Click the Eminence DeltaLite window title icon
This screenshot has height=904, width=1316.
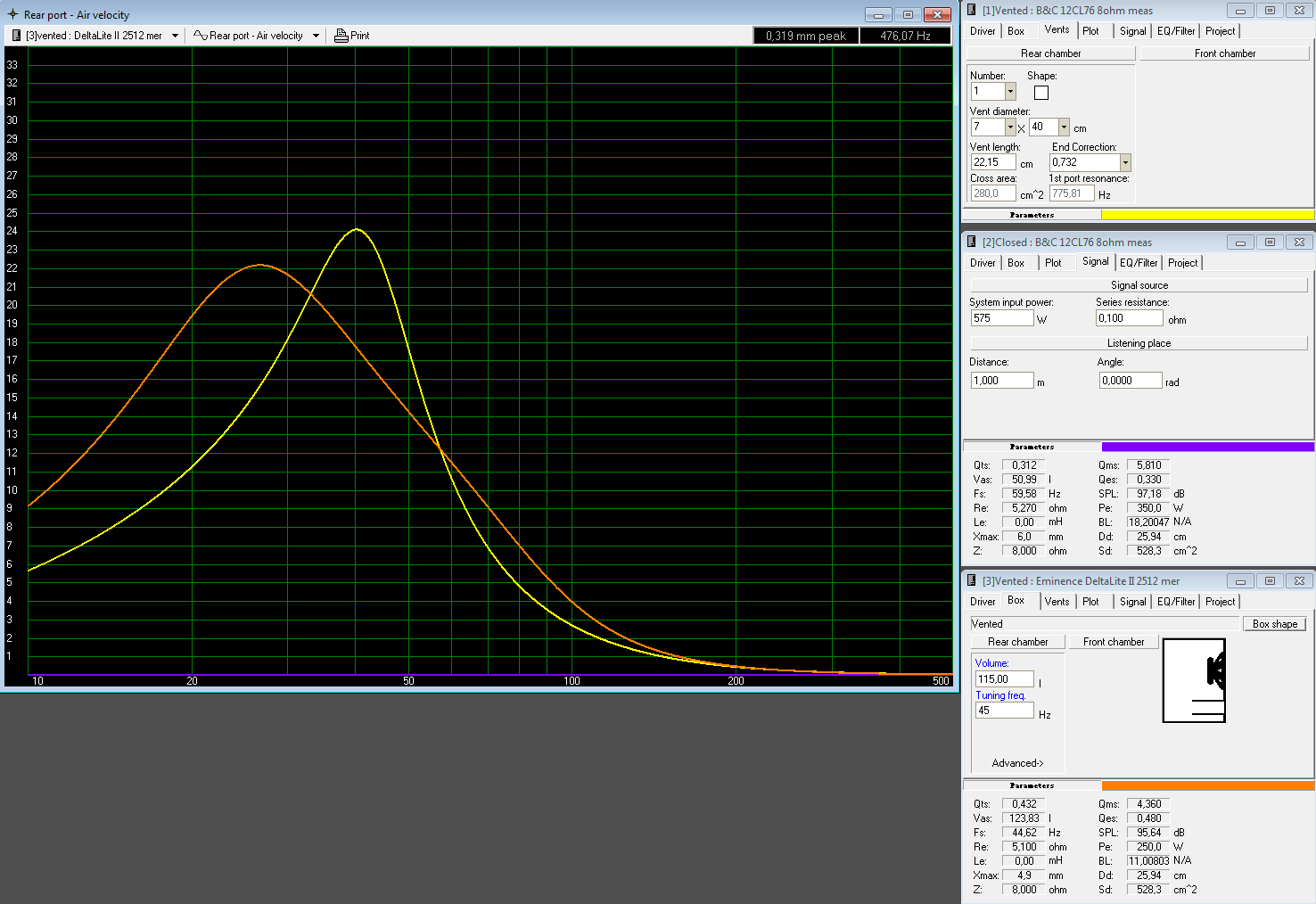click(972, 580)
